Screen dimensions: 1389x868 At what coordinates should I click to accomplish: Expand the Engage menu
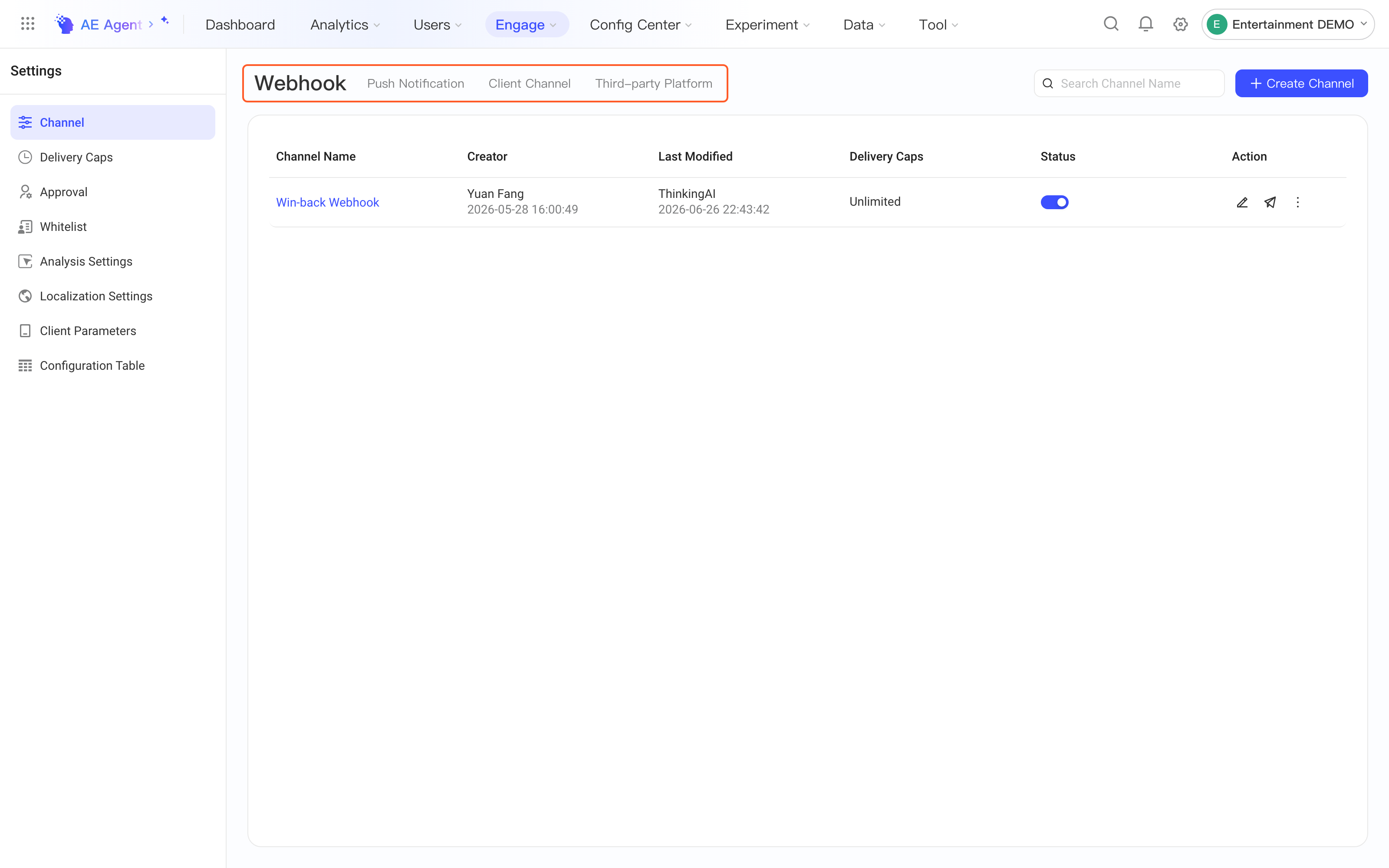[527, 25]
